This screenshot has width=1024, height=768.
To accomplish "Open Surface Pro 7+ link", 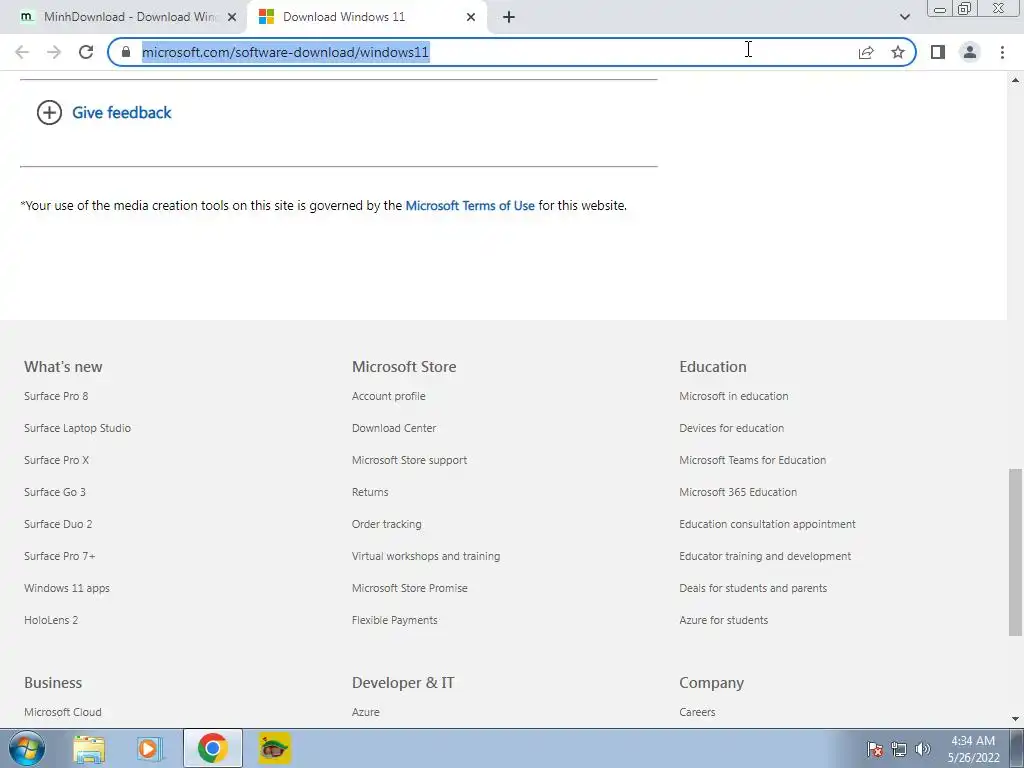I will (59, 556).
